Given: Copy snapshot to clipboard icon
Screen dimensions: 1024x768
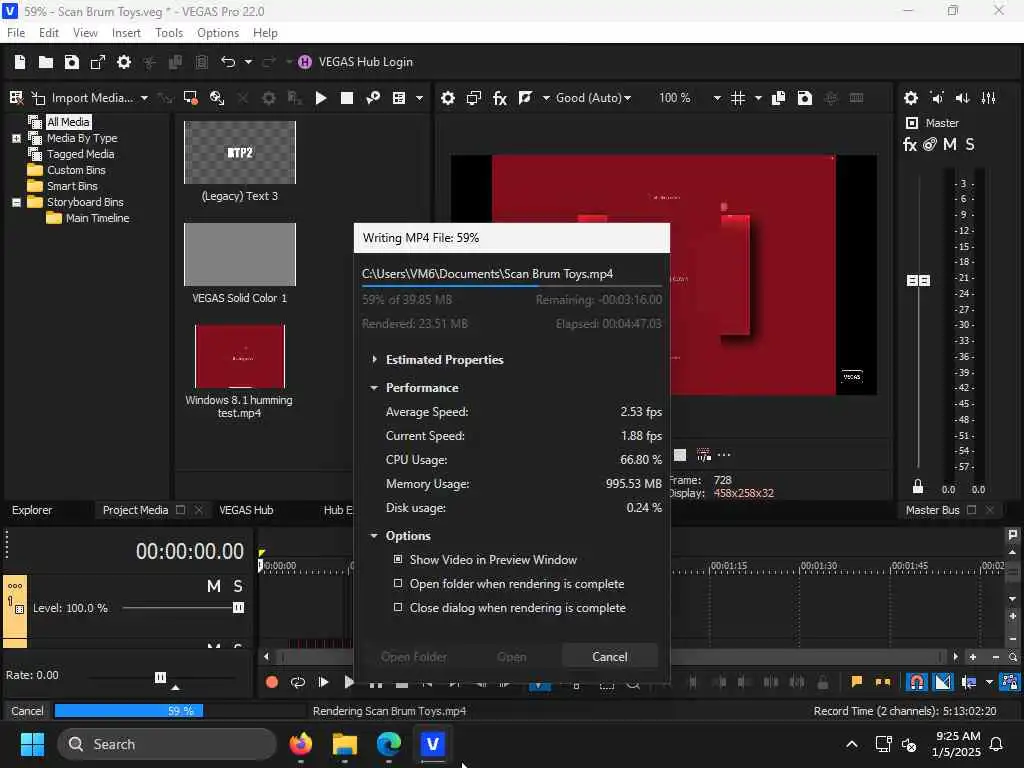Looking at the screenshot, I should (778, 98).
